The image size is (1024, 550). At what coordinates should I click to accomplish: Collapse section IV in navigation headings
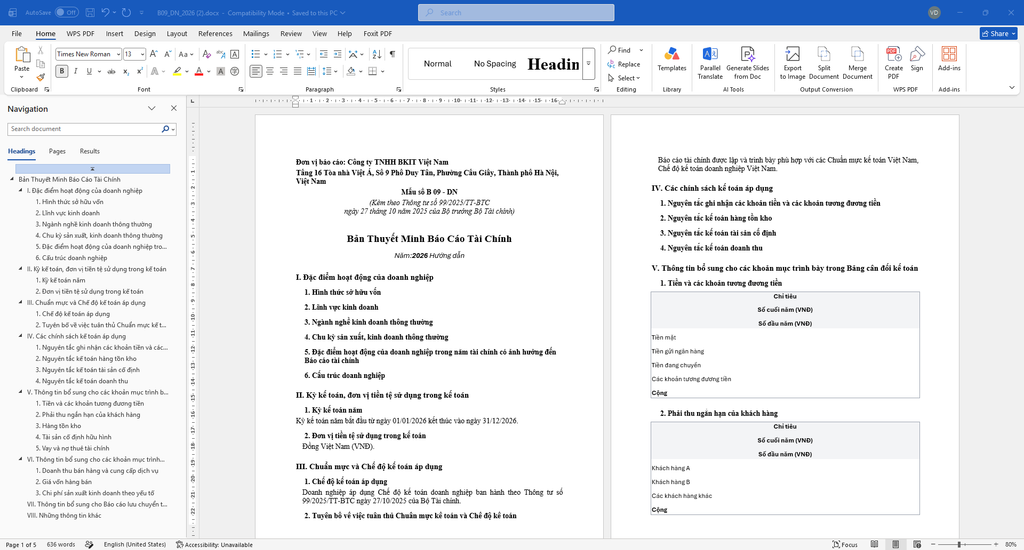tap(22, 336)
